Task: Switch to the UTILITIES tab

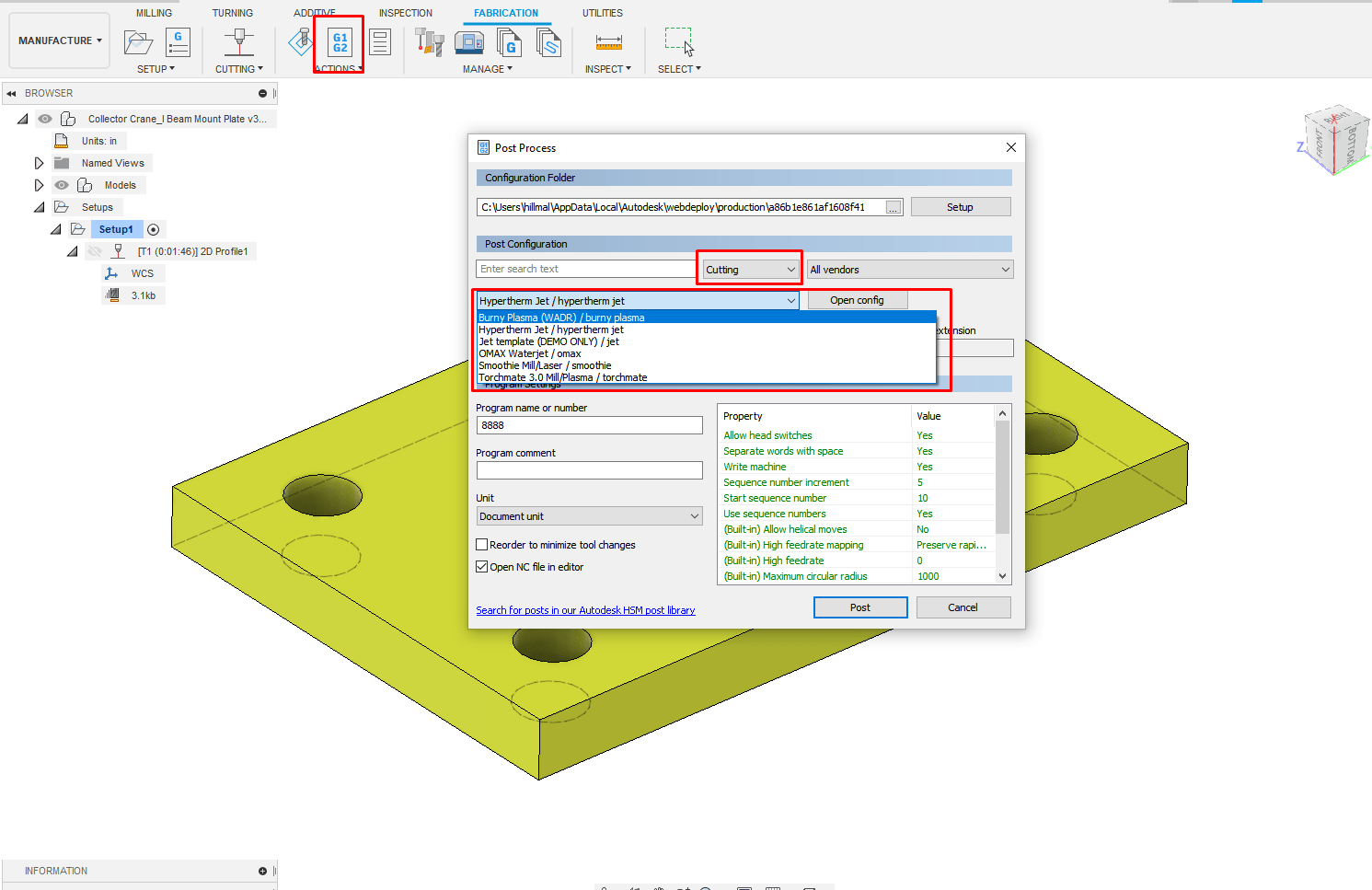Action: [603, 12]
